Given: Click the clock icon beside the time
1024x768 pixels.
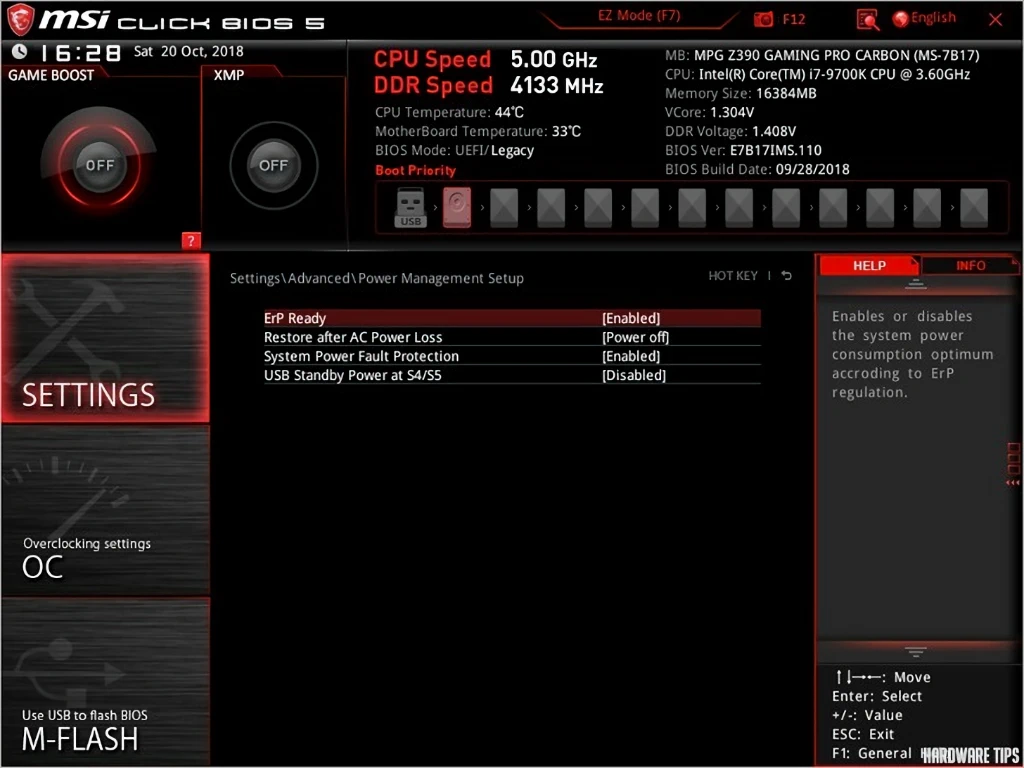Looking at the screenshot, I should [x=20, y=51].
